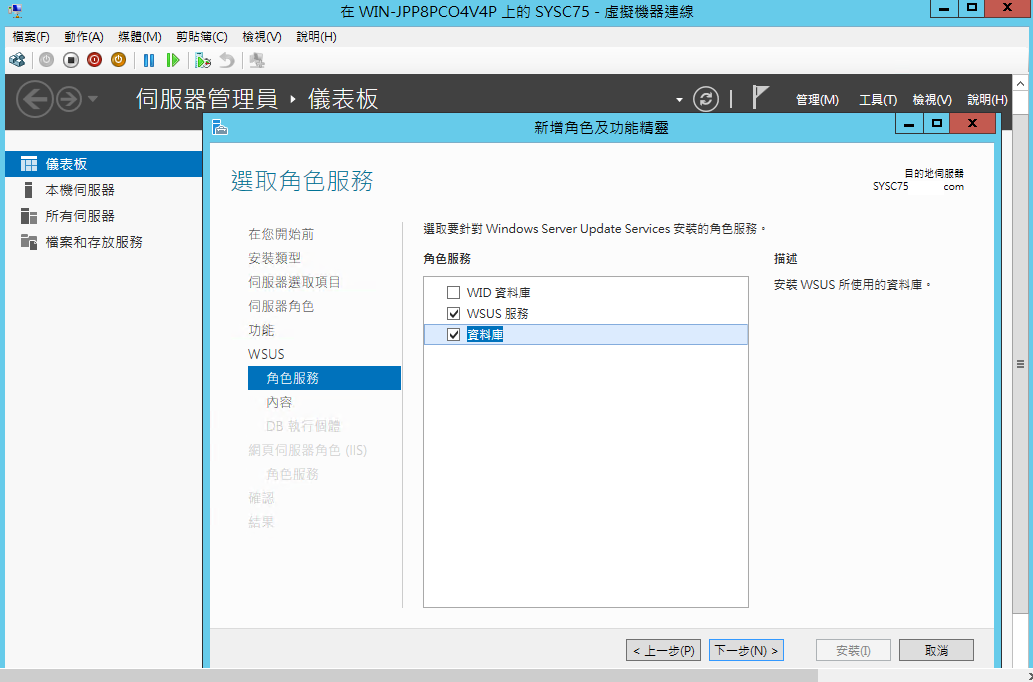The width and height of the screenshot is (1033, 682).
Task: Click the VM connection window title icon
Action: pos(15,11)
